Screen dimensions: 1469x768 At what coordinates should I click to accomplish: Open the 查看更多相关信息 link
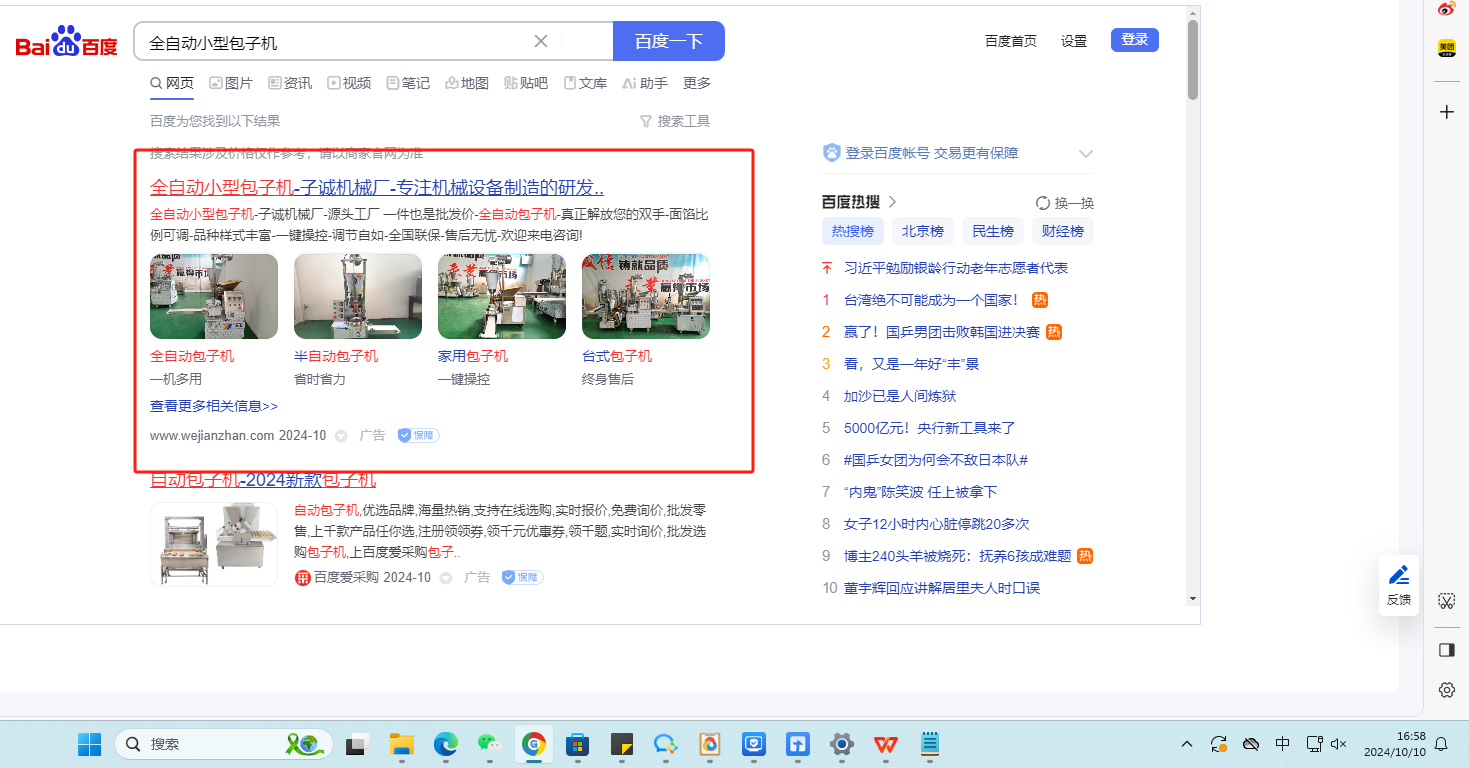(214, 406)
